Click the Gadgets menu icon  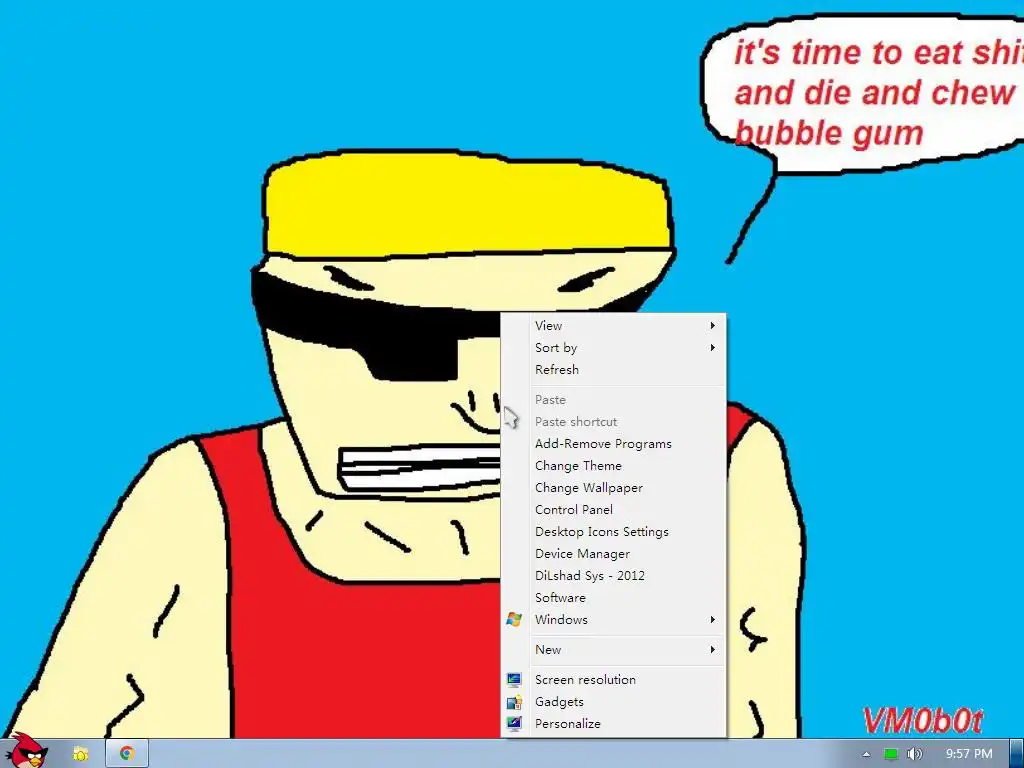point(514,702)
